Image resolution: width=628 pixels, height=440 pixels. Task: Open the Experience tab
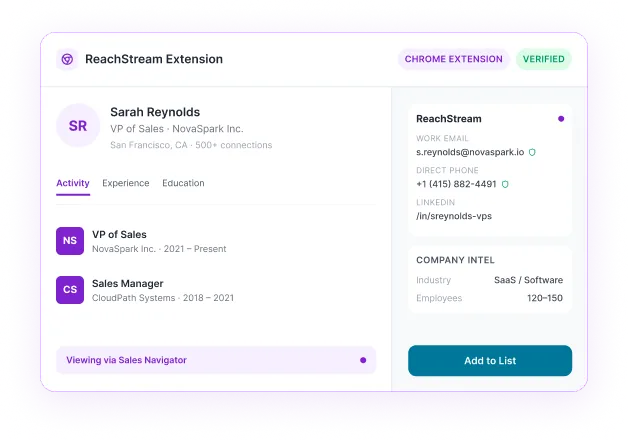click(x=126, y=183)
